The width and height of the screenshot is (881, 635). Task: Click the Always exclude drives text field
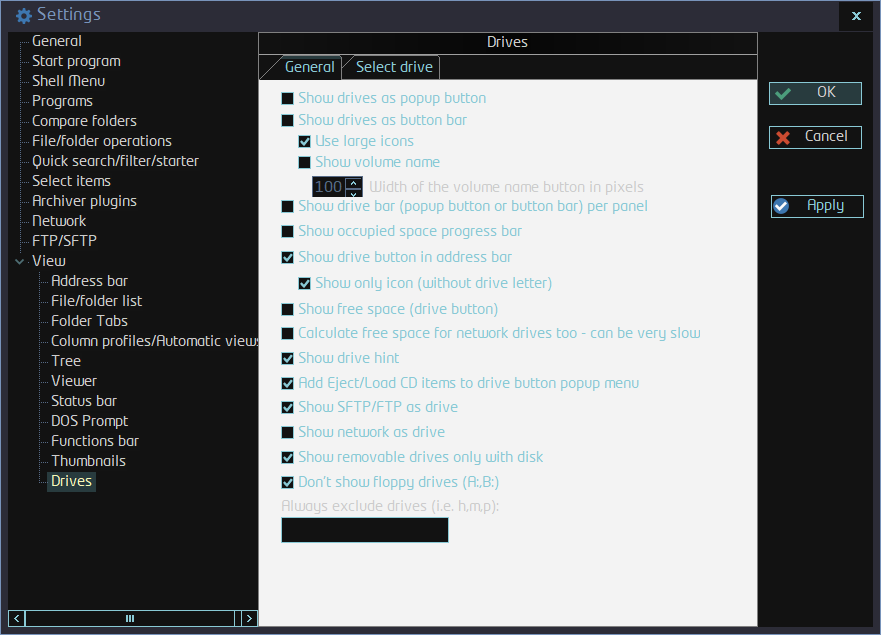click(x=364, y=530)
